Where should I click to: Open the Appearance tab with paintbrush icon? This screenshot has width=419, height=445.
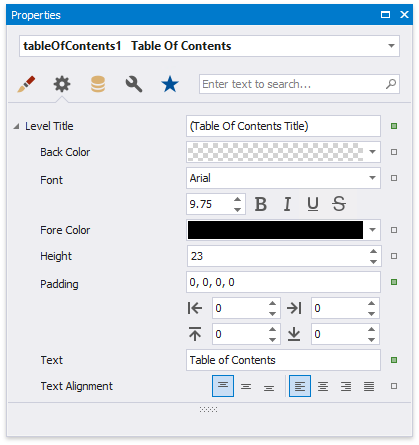(x=26, y=84)
